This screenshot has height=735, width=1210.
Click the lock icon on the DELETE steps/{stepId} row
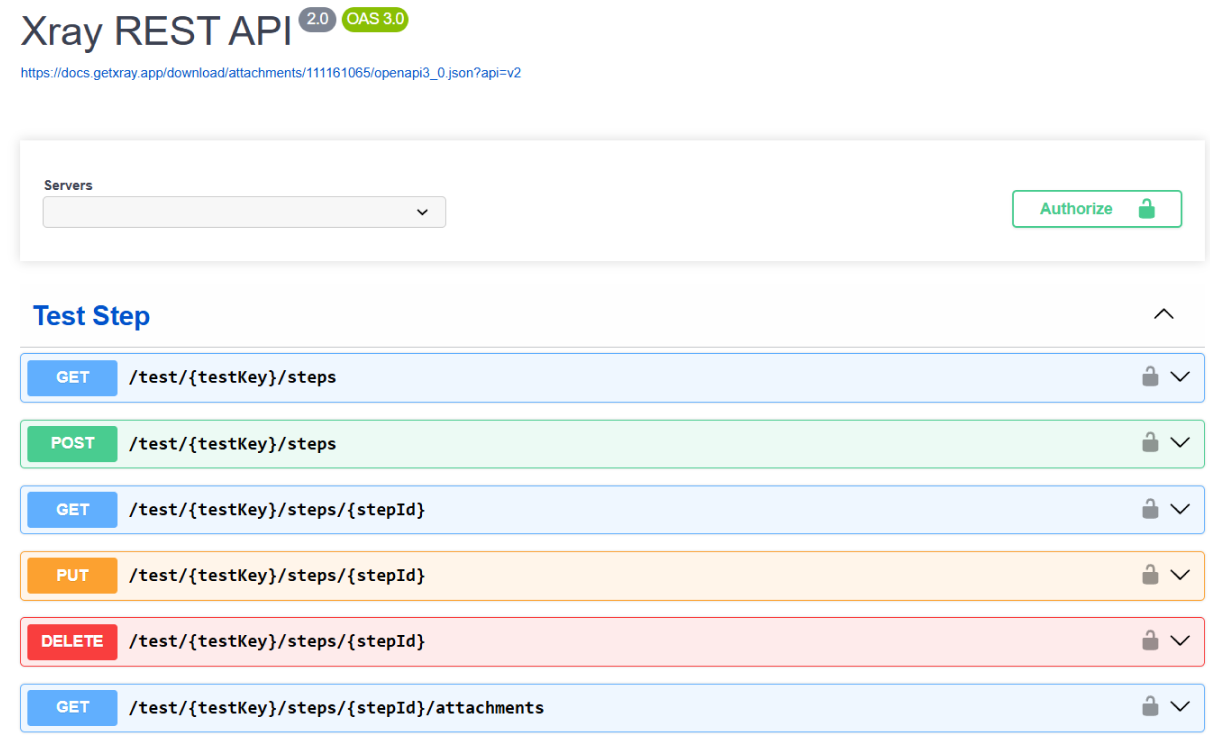tap(1150, 640)
